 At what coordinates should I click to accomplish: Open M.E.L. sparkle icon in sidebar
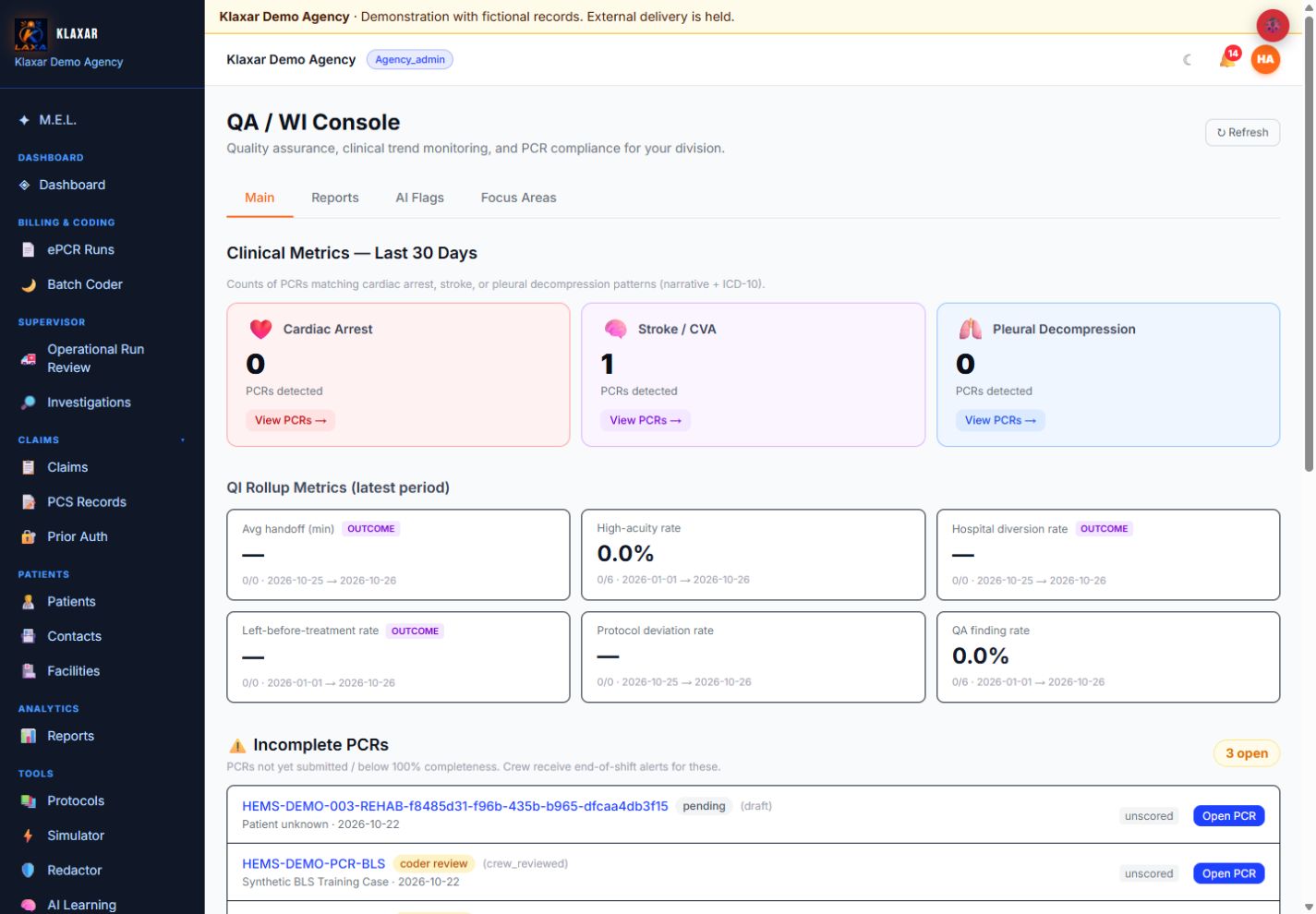(24, 120)
